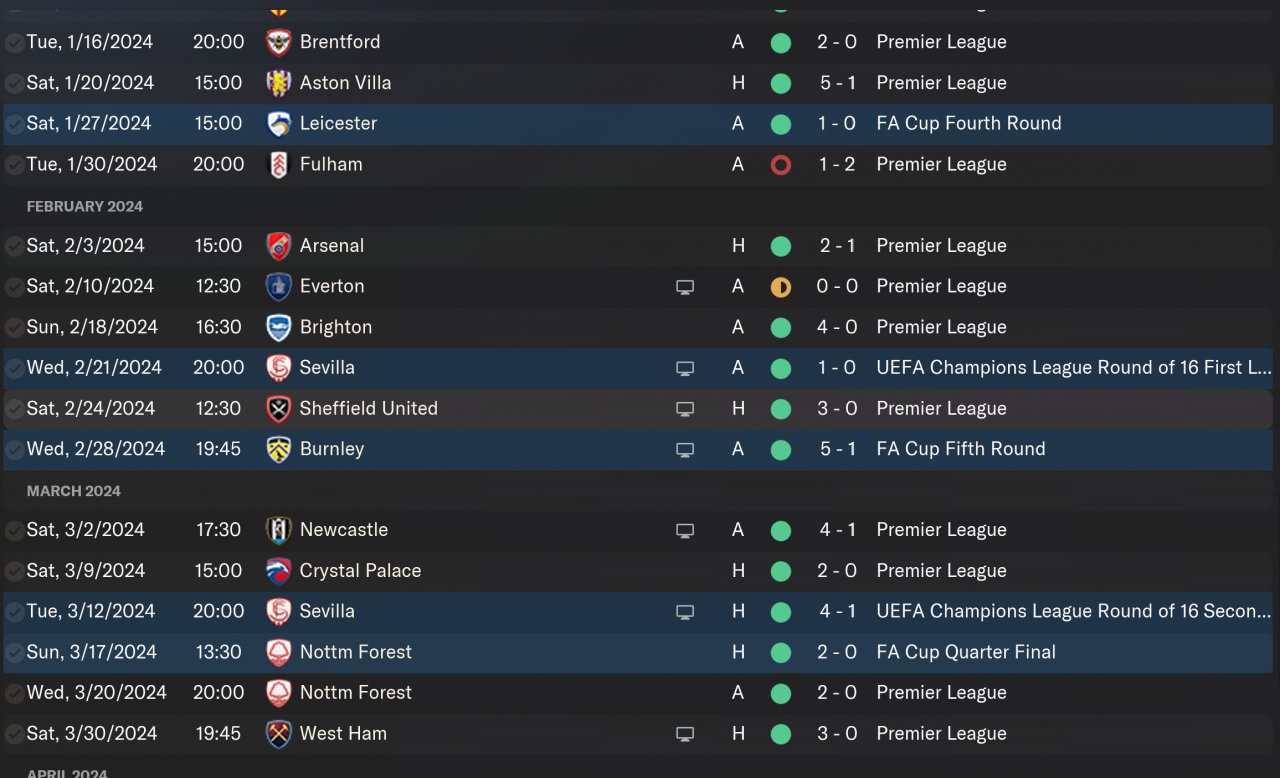Select the Newcastle club crest
The width and height of the screenshot is (1280, 778).
click(x=278, y=530)
